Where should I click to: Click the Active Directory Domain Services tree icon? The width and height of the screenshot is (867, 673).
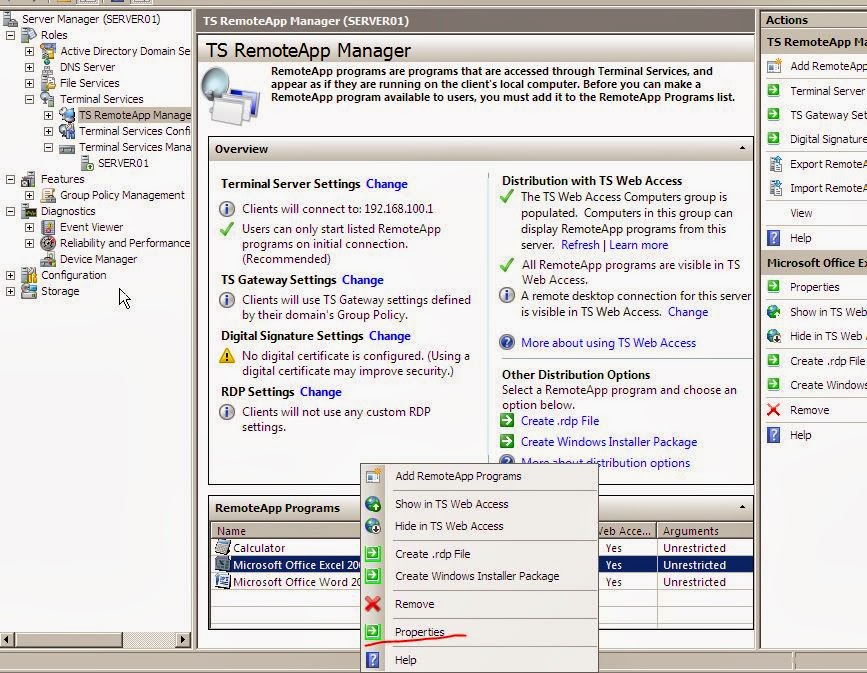pos(49,51)
